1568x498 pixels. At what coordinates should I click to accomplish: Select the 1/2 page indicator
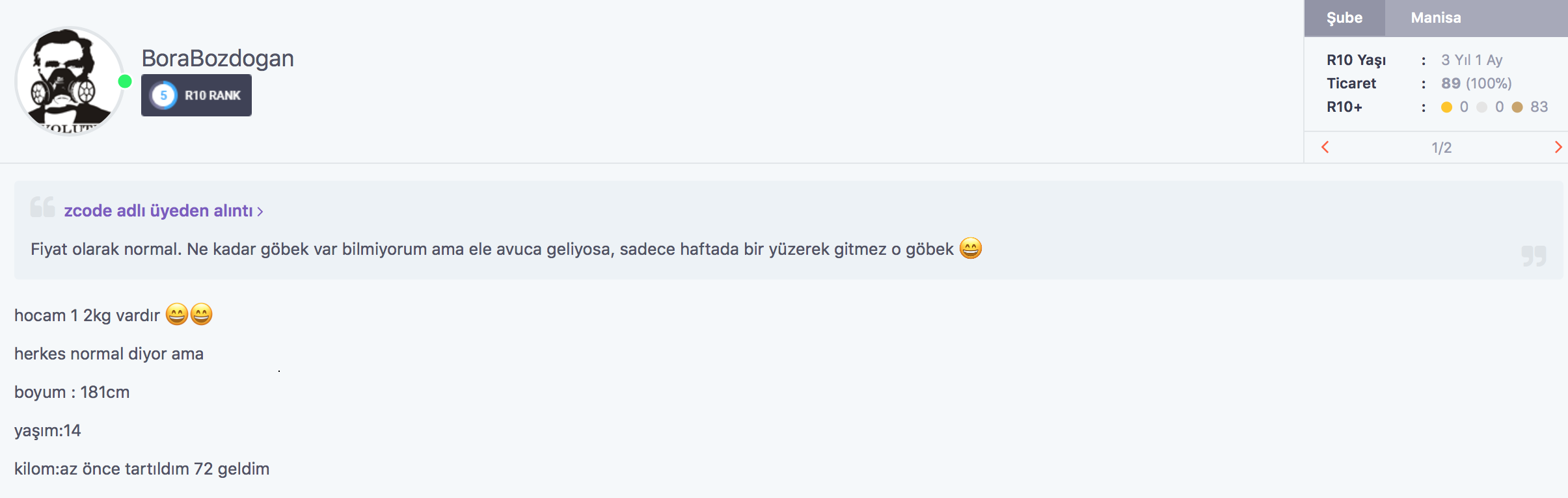pyautogui.click(x=1442, y=148)
